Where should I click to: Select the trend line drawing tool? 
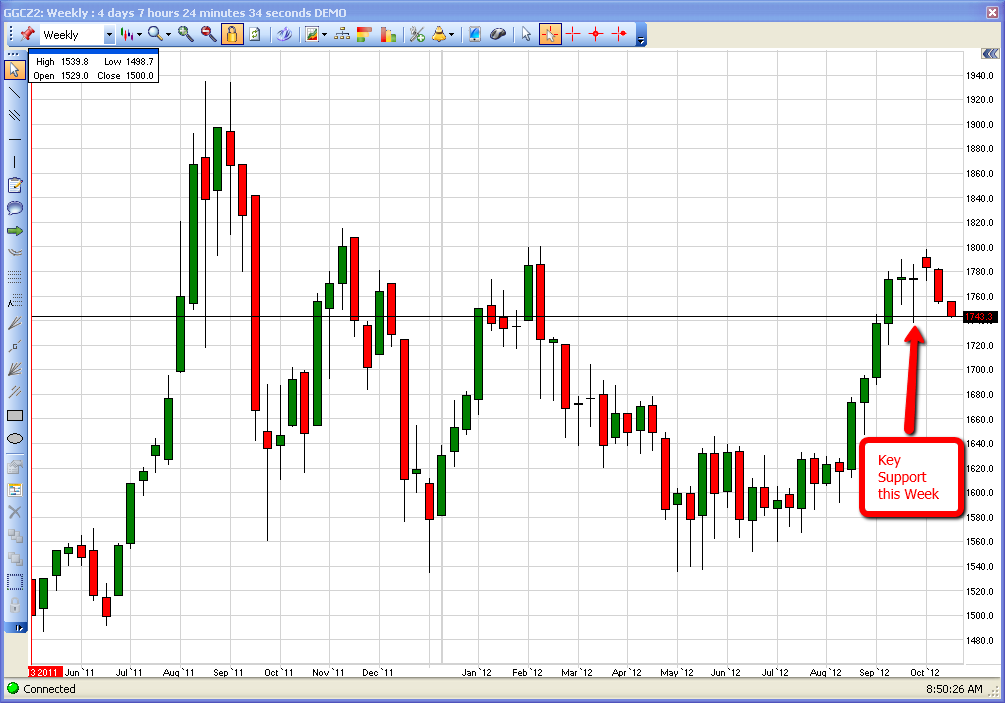pos(14,92)
